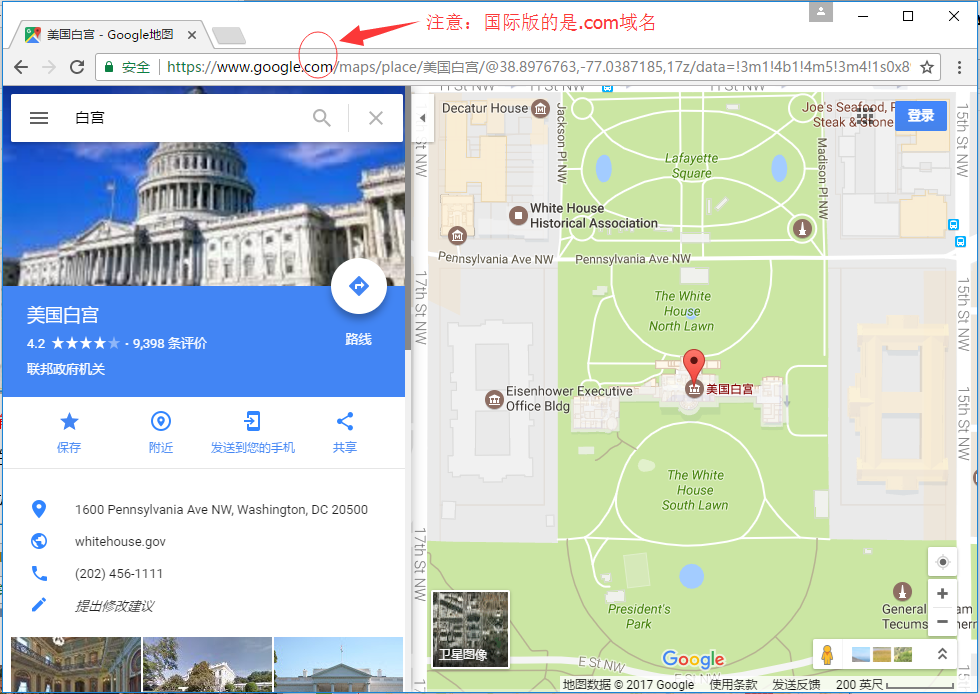This screenshot has height=694, width=980.
Task: Click 发送到您的手机 icon
Action: point(252,421)
